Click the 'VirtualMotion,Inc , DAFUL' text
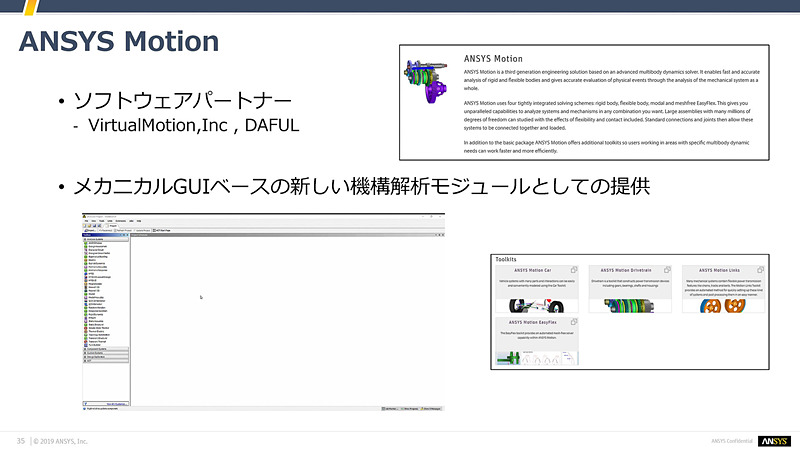Screen dimensions: 800x450 (193, 125)
